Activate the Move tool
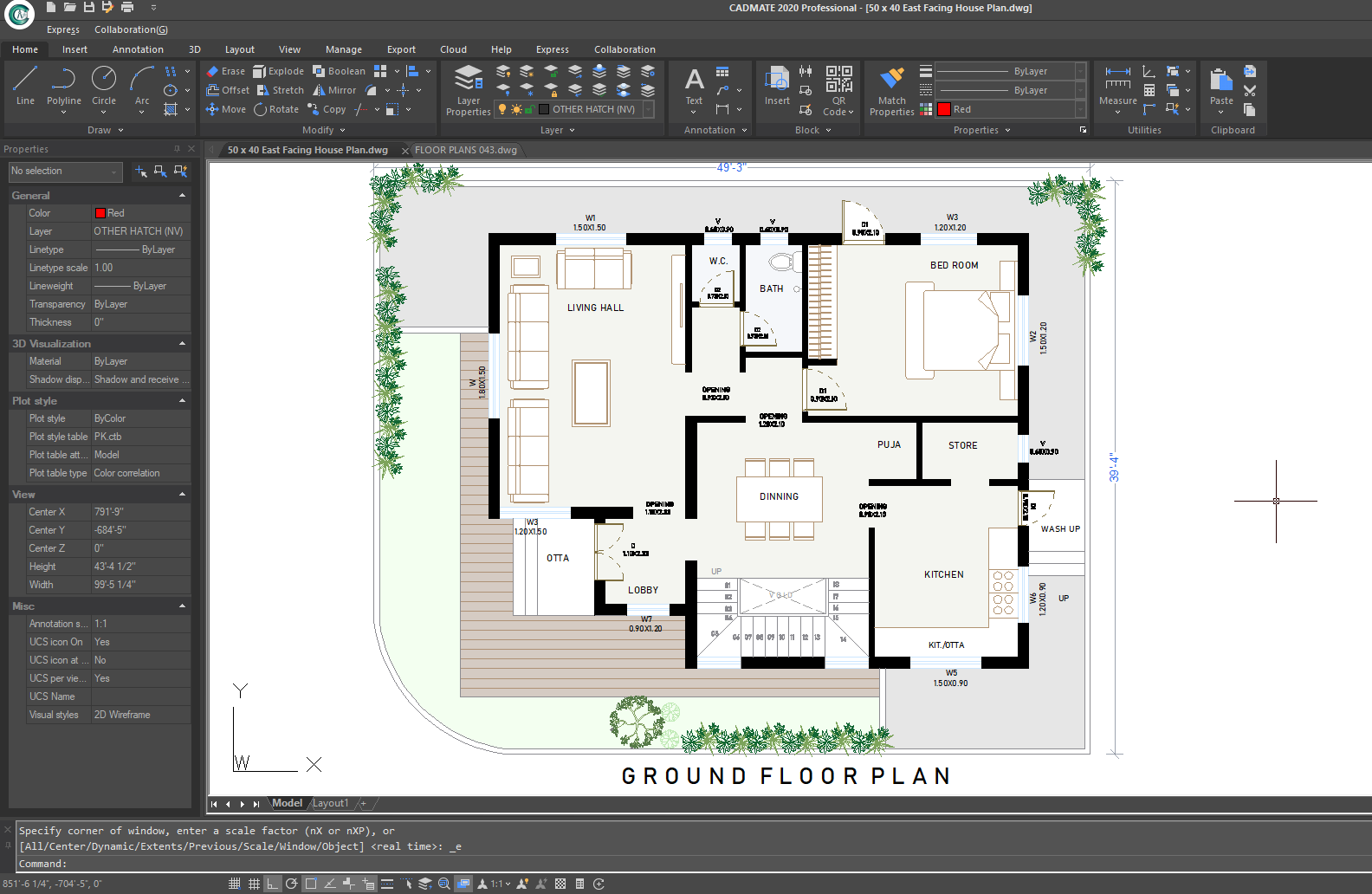 point(225,109)
